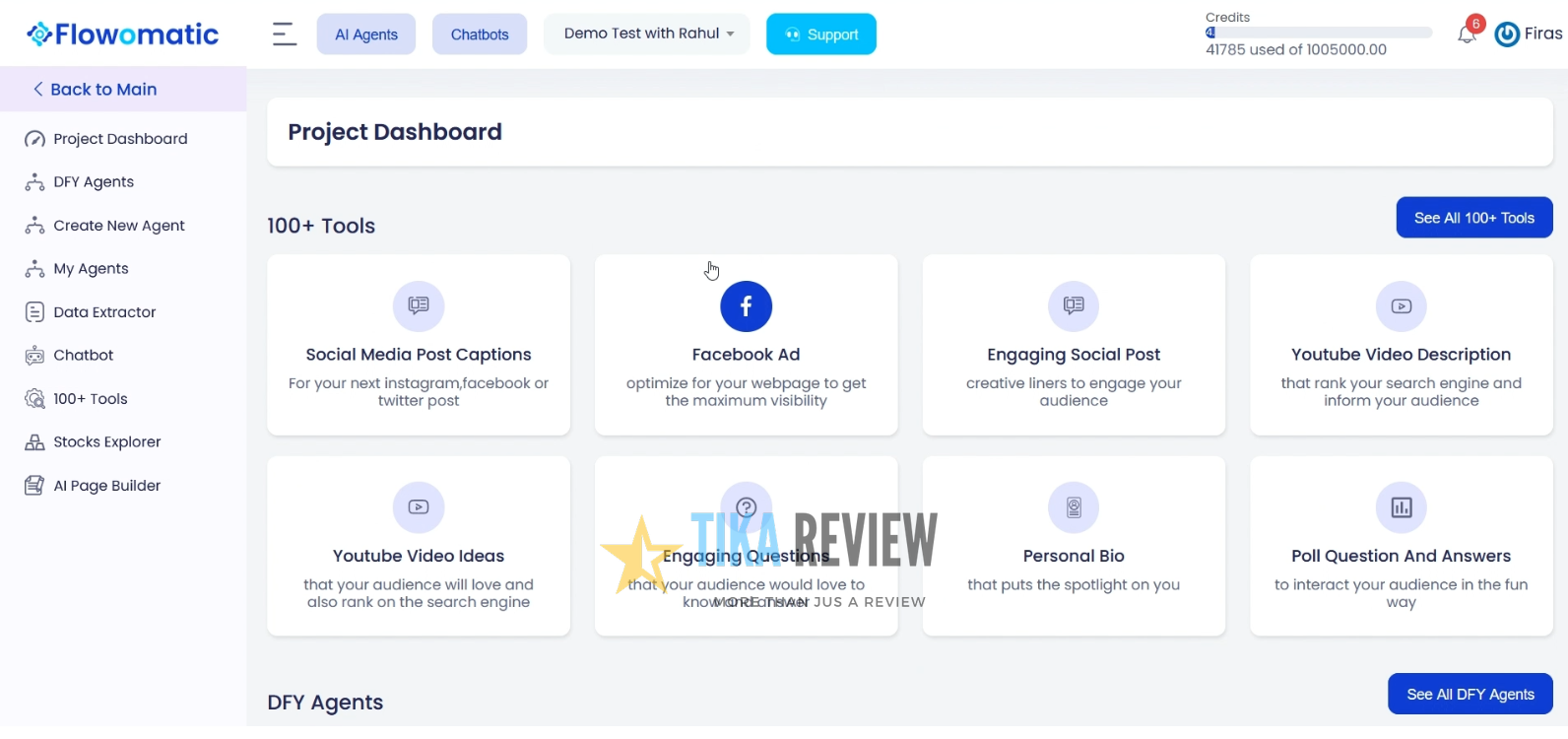The image size is (1568, 739).
Task: Click the Youtube Video Ideas icon
Action: coord(419,507)
